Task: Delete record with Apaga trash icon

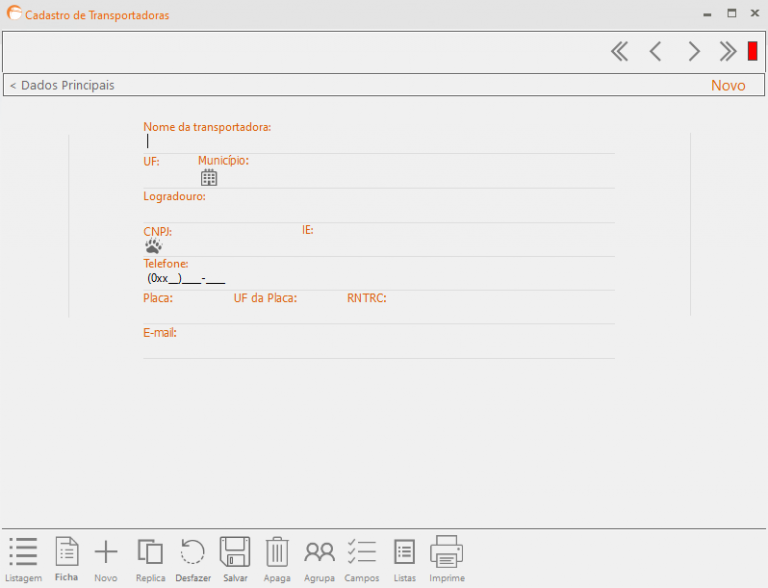Action: [x=277, y=553]
